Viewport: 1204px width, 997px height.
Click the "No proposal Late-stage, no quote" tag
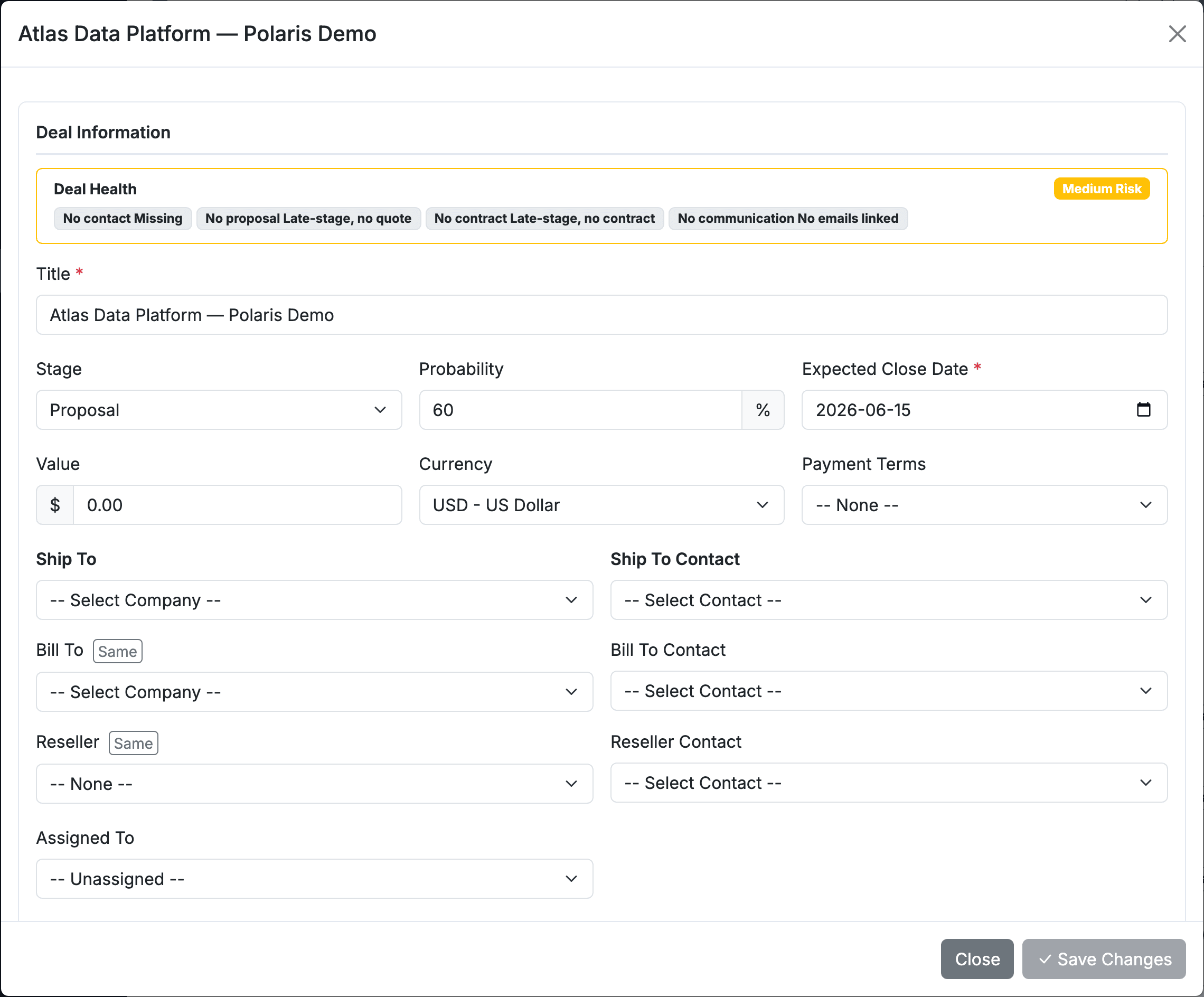[x=308, y=219]
